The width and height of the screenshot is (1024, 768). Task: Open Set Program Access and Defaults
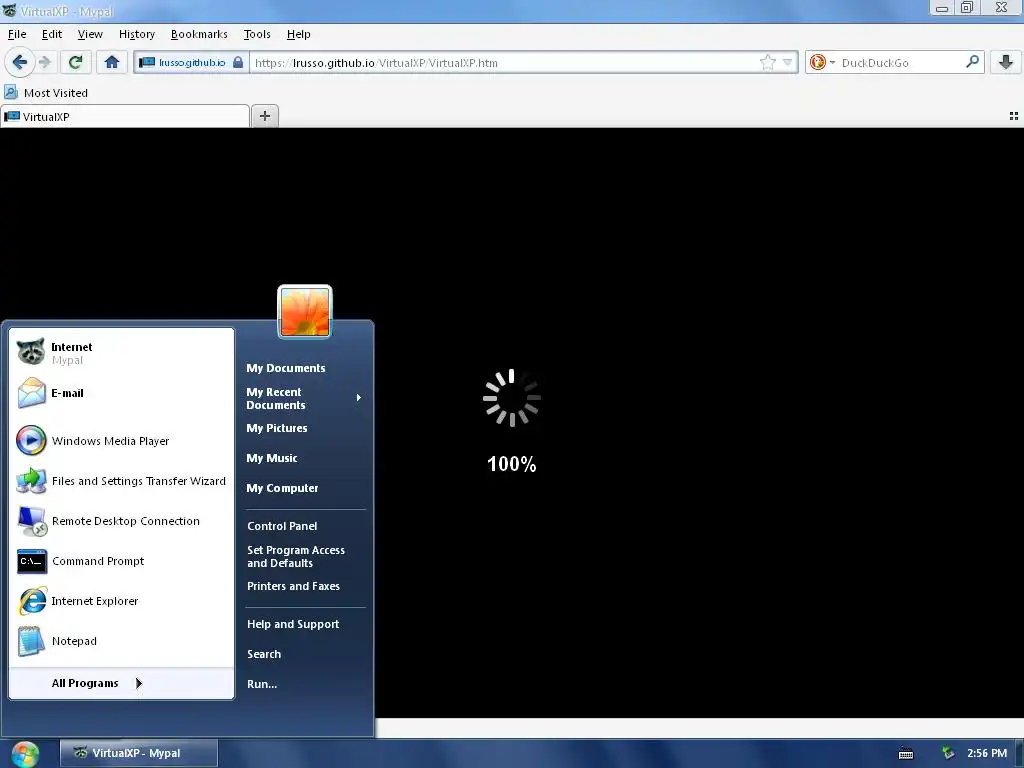click(x=305, y=556)
